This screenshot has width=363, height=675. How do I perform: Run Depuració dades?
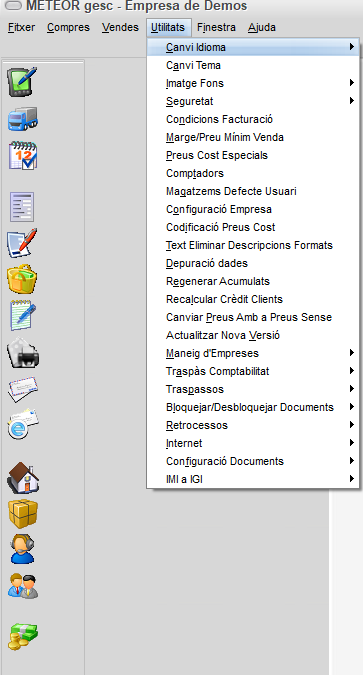253,263
